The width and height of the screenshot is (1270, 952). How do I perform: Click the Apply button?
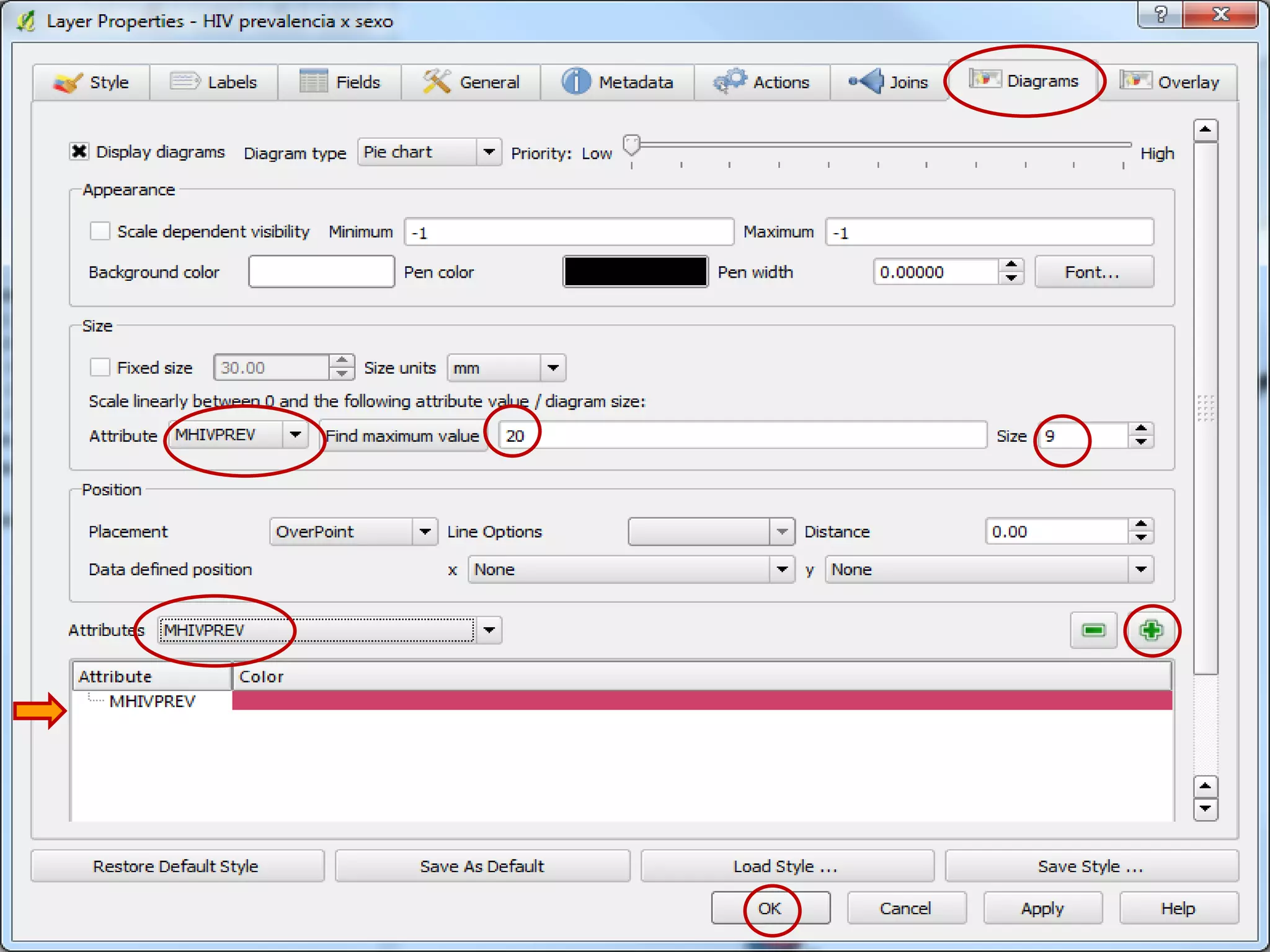coord(1042,909)
